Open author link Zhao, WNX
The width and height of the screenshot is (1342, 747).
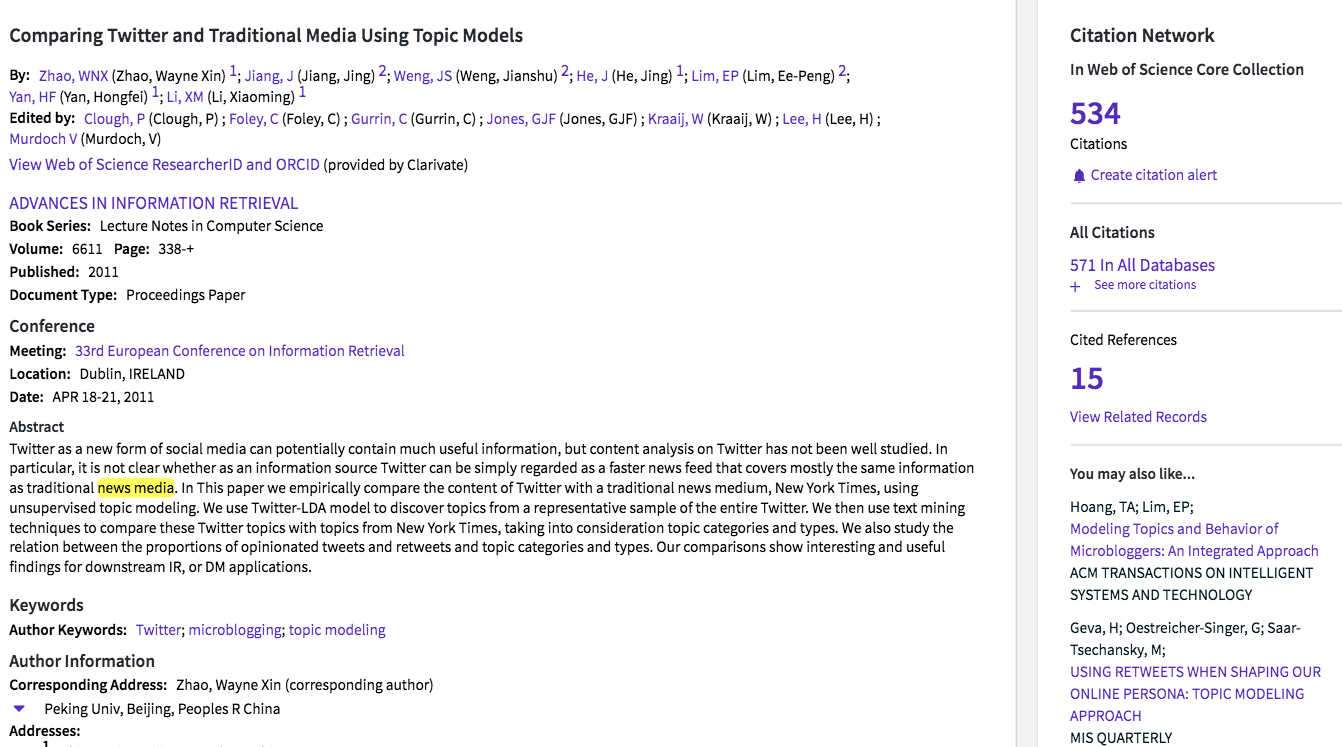click(x=72, y=76)
